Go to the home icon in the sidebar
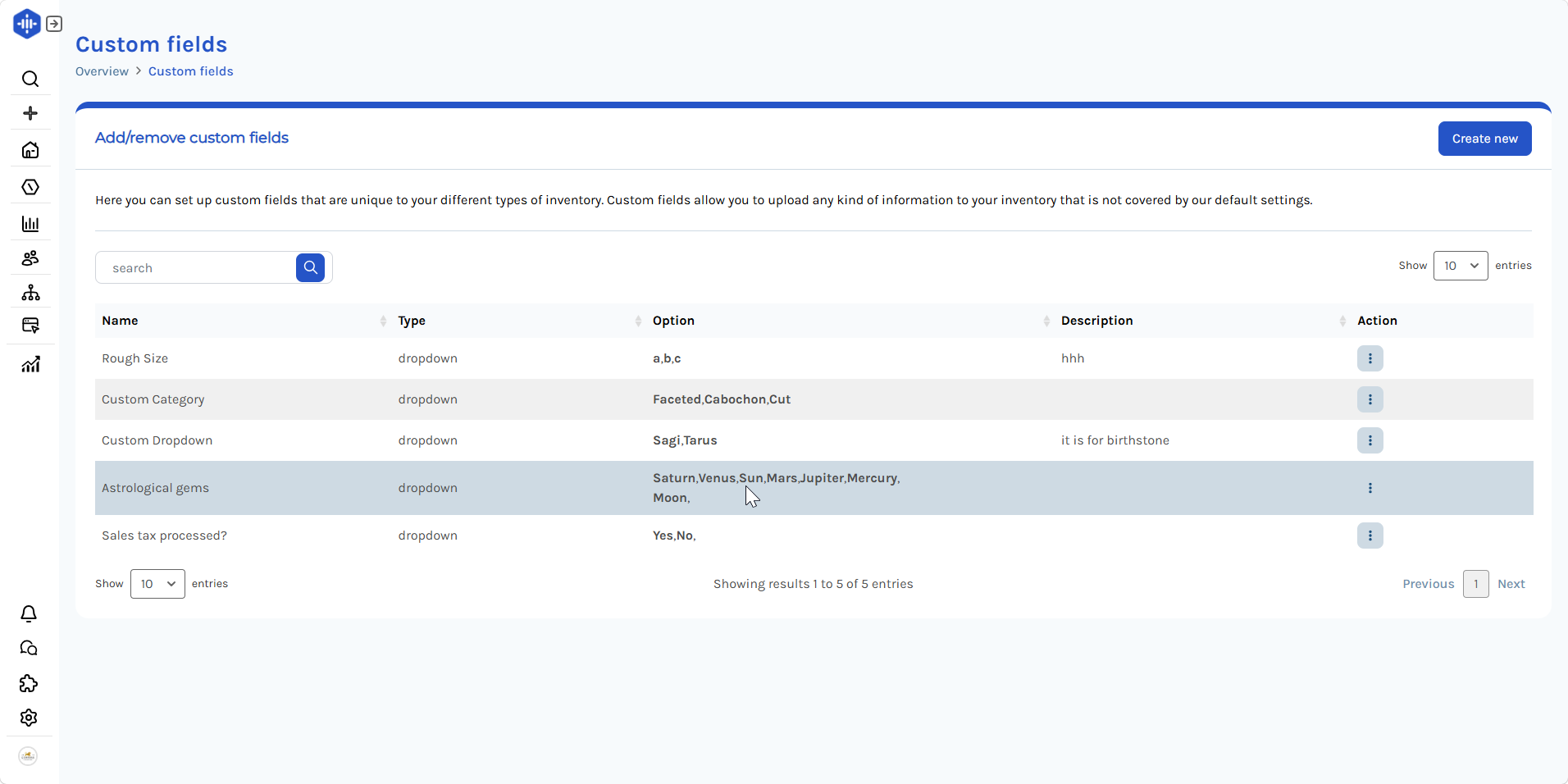 coord(30,150)
